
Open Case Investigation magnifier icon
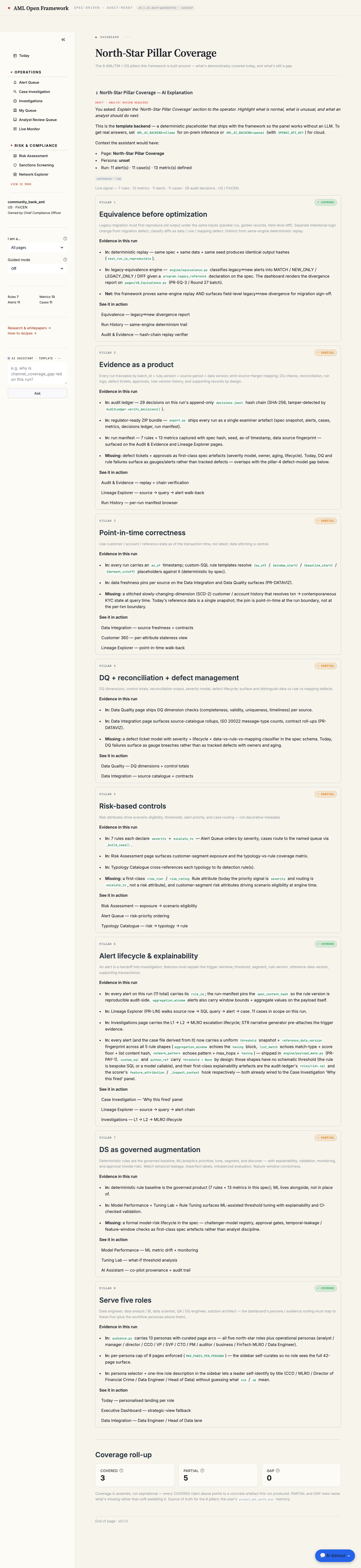[15, 92]
